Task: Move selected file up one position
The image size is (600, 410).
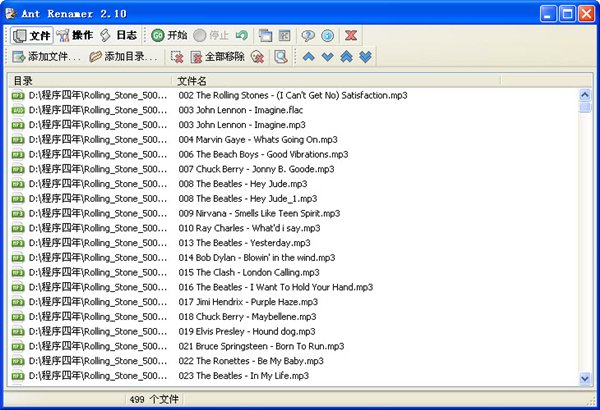Action: [308, 57]
